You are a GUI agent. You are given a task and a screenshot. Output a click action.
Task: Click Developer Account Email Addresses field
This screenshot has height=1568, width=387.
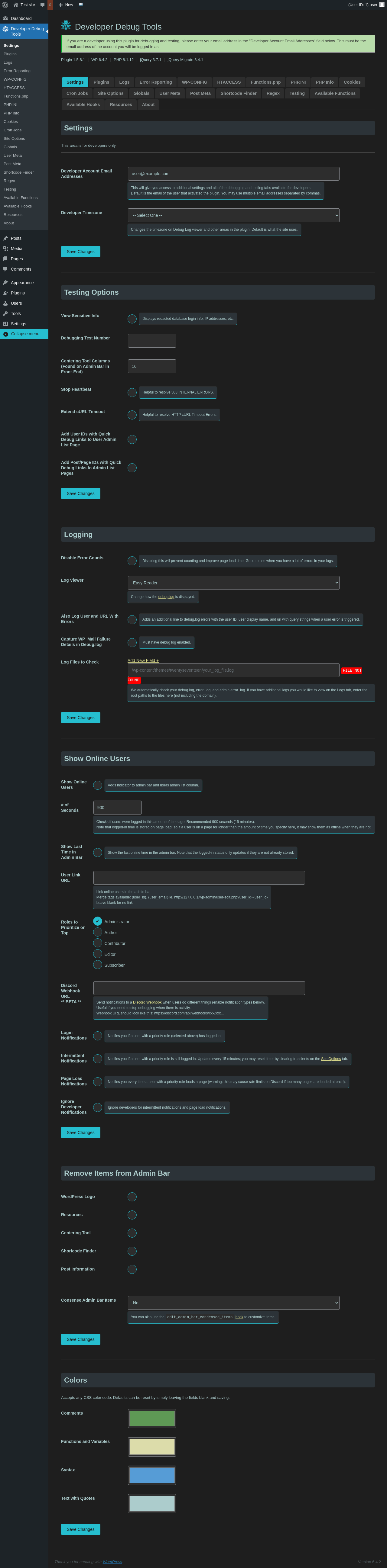(233, 173)
